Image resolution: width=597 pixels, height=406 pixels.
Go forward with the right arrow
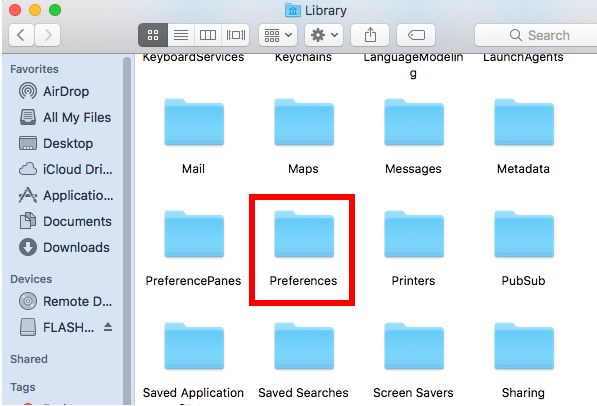(48, 35)
